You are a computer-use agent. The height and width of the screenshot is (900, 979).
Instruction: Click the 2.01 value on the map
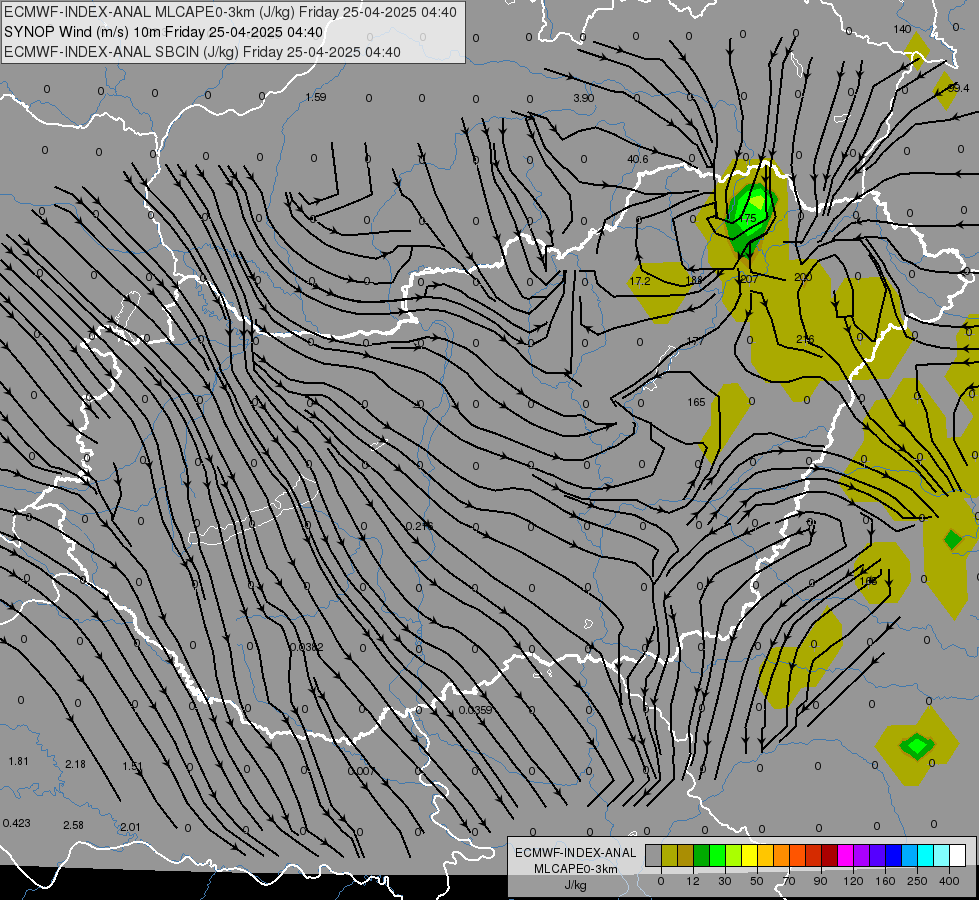click(x=130, y=827)
